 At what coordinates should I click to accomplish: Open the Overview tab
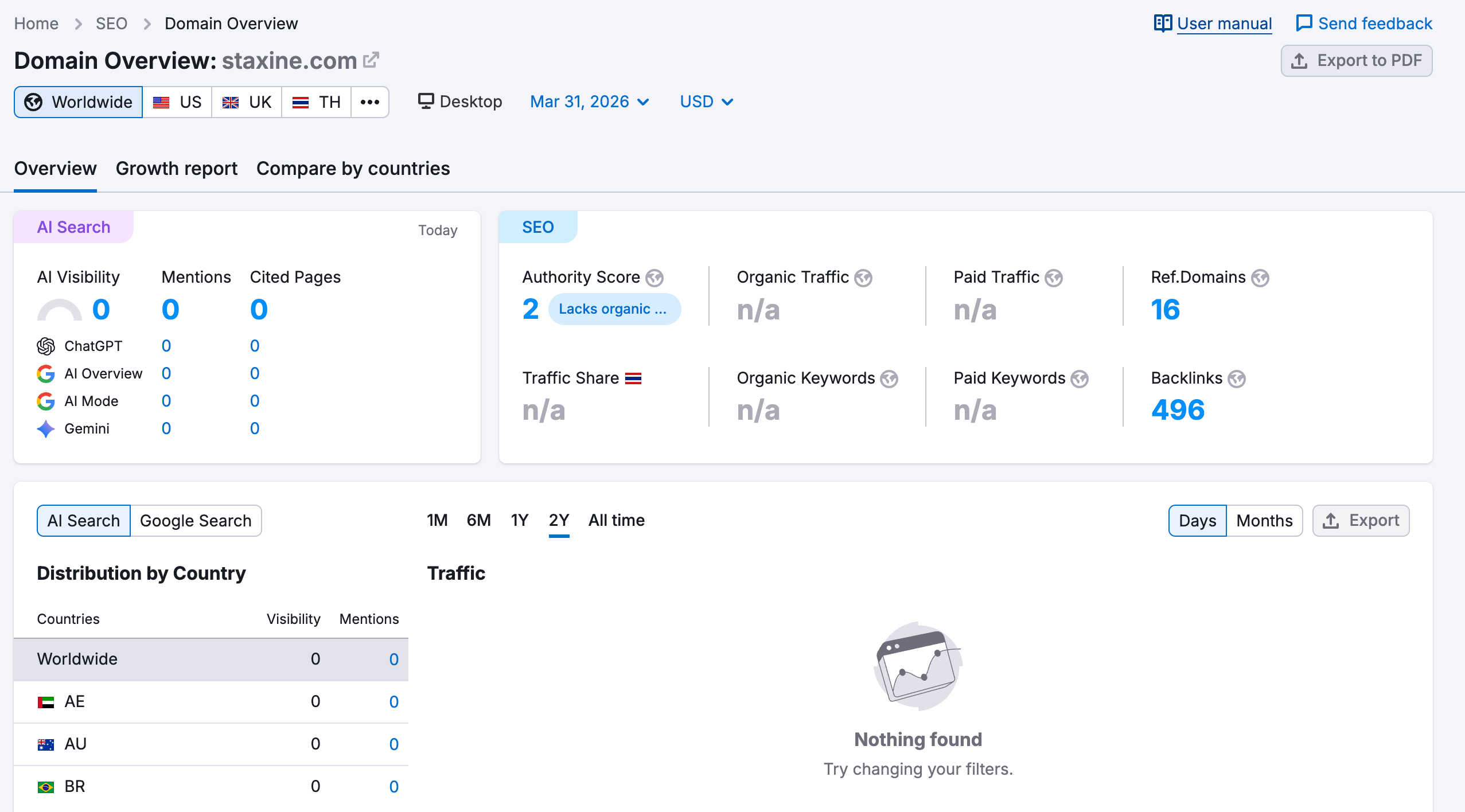pos(56,169)
